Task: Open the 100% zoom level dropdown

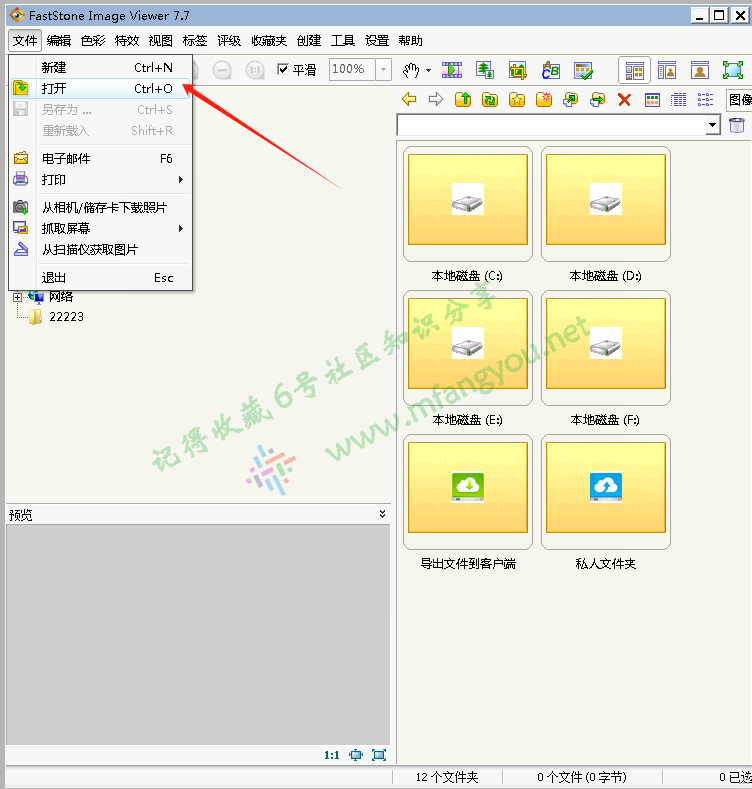Action: (x=383, y=70)
